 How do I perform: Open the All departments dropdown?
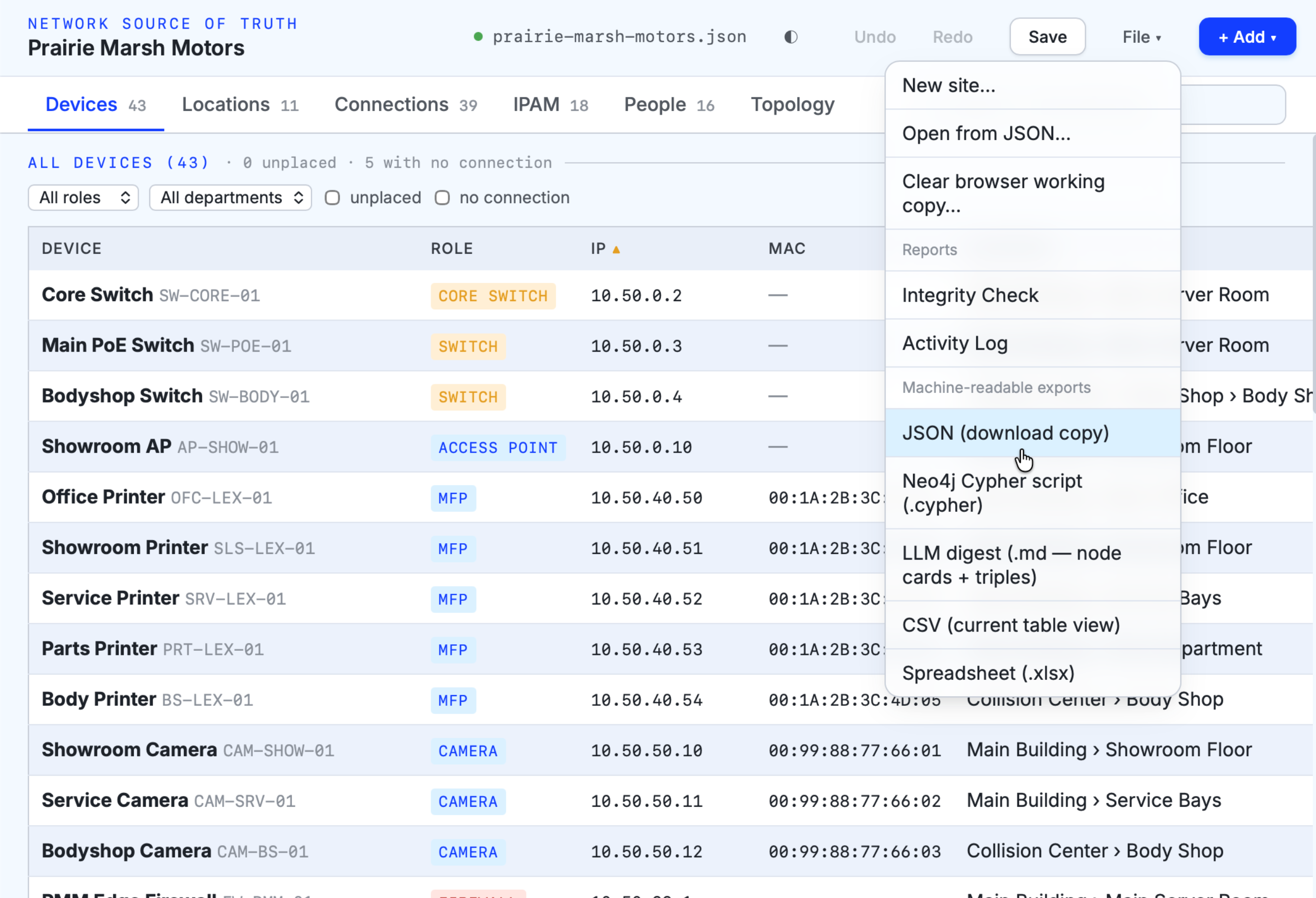point(230,198)
